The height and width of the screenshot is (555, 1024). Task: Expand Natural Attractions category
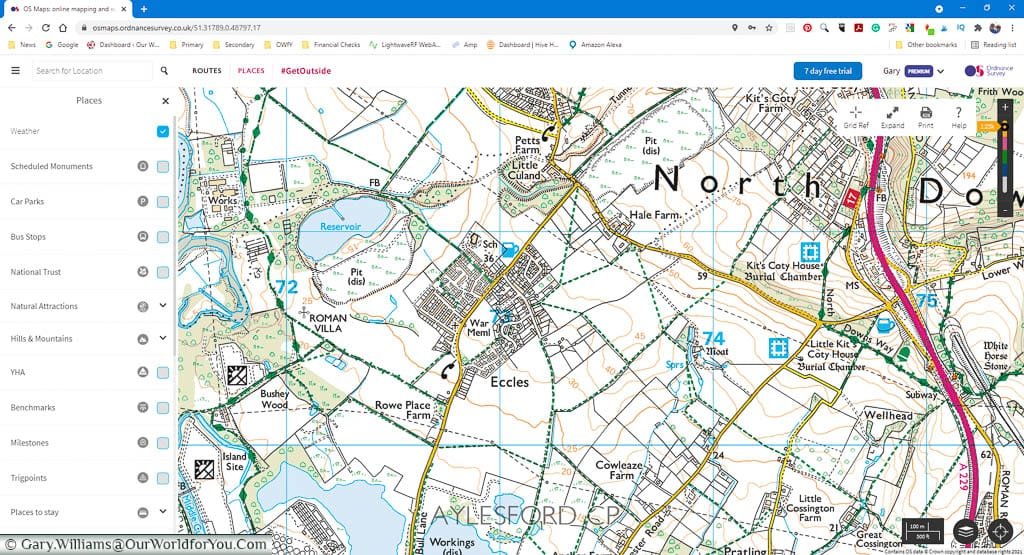[163, 305]
